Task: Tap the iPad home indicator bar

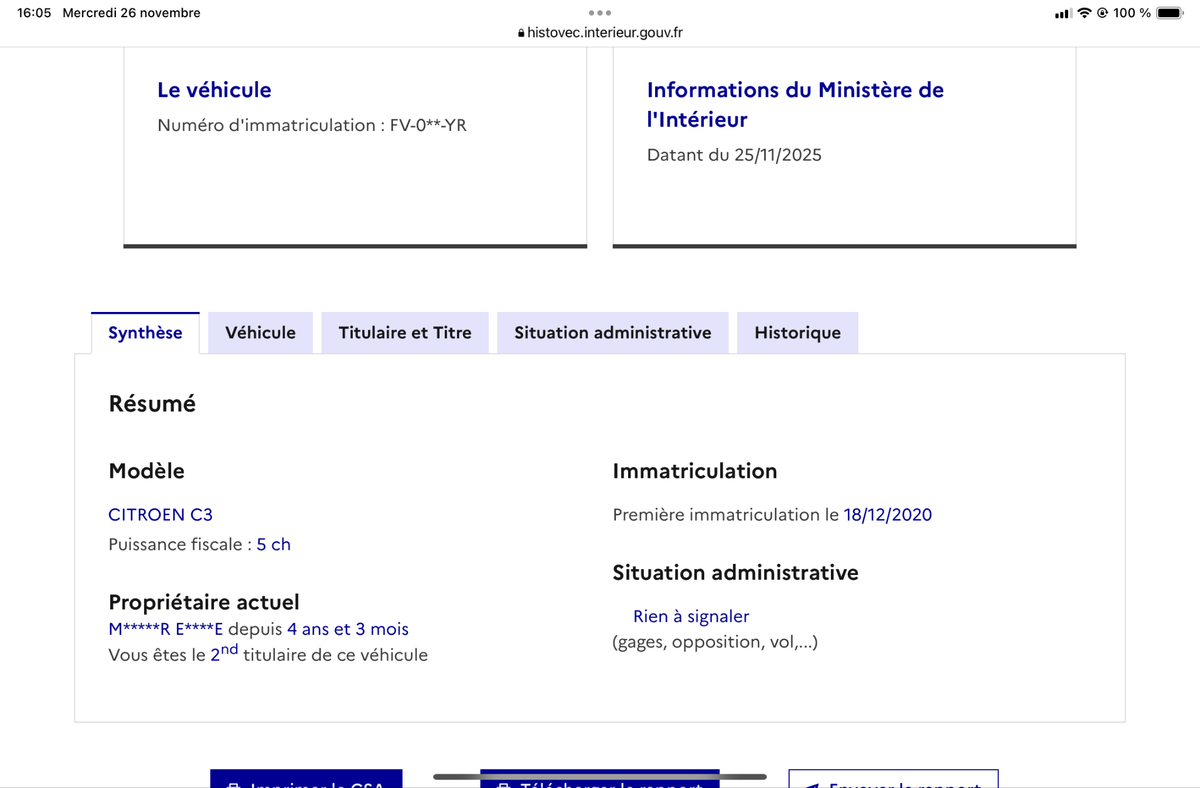Action: (x=599, y=776)
